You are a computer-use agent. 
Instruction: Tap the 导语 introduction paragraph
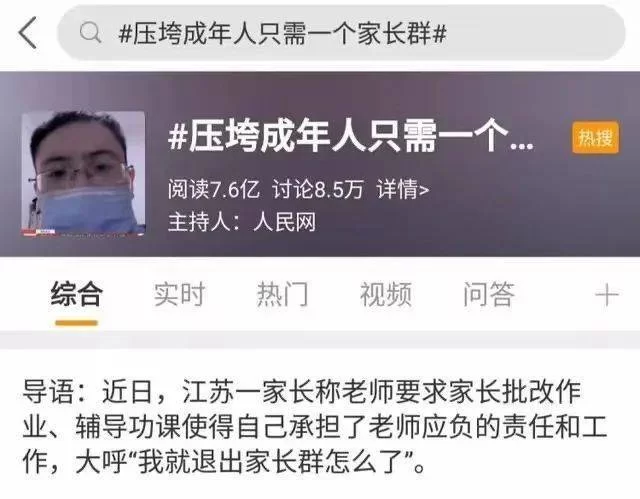click(315, 427)
